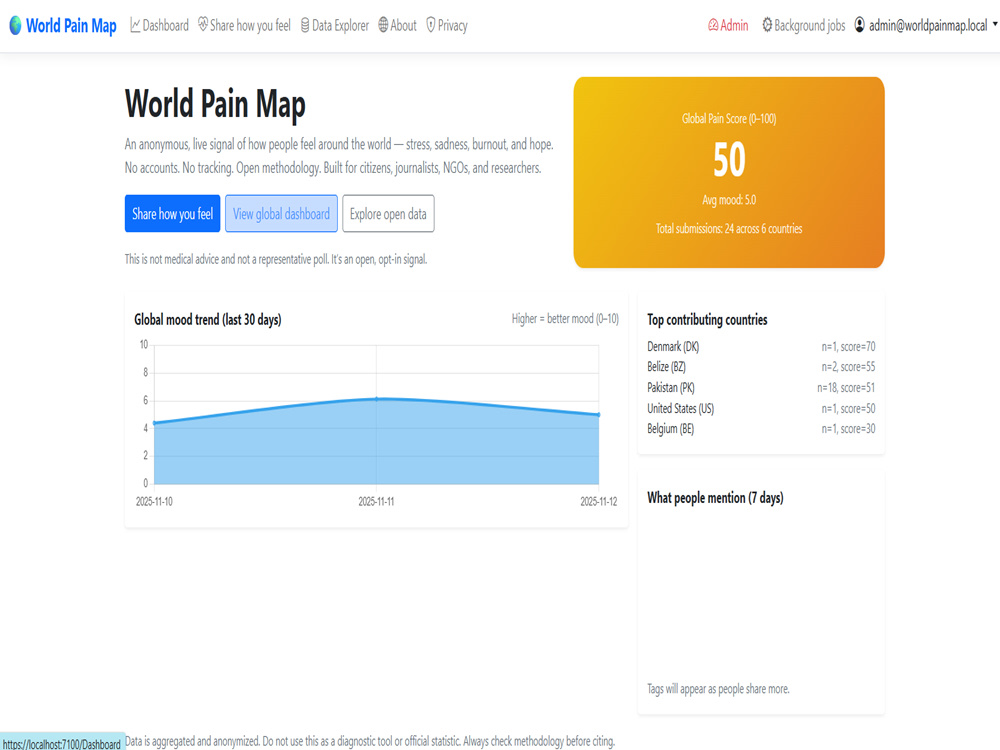This screenshot has height=750, width=1000.
Task: Select the Denmark (DK) country row
Action: 761,346
